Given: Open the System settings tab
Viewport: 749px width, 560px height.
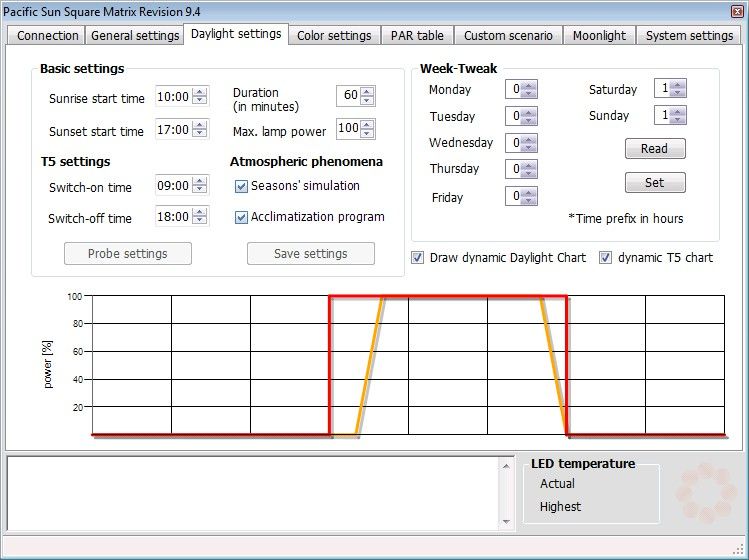Looking at the screenshot, I should [689, 35].
